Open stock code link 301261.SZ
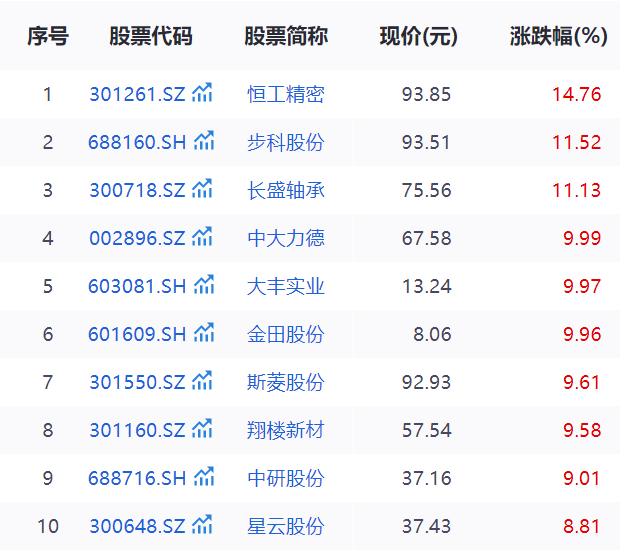The width and height of the screenshot is (620, 558). [x=137, y=95]
